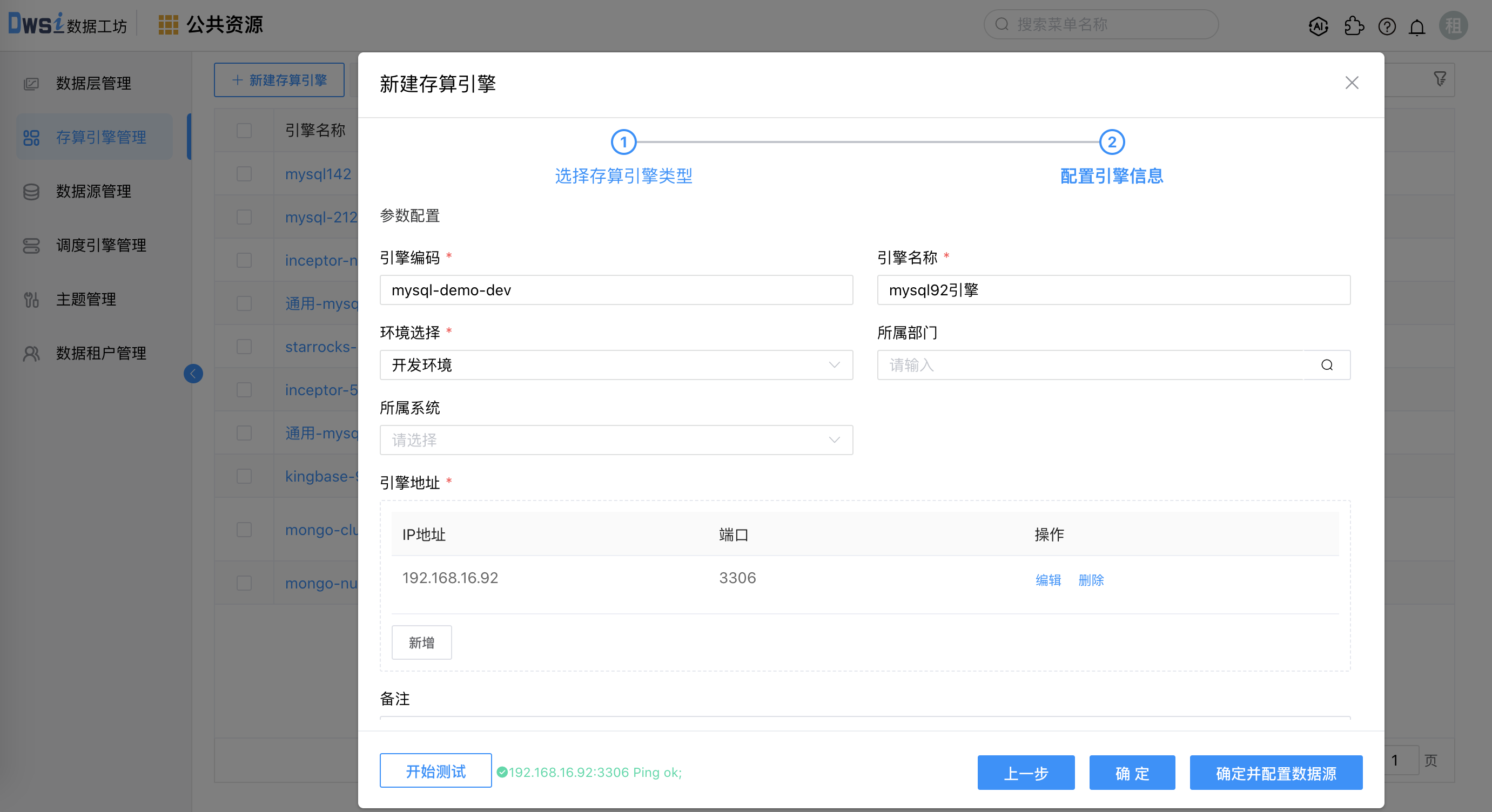Click the AI assistant icon in header
This screenshot has height=812, width=1492.
point(1318,26)
